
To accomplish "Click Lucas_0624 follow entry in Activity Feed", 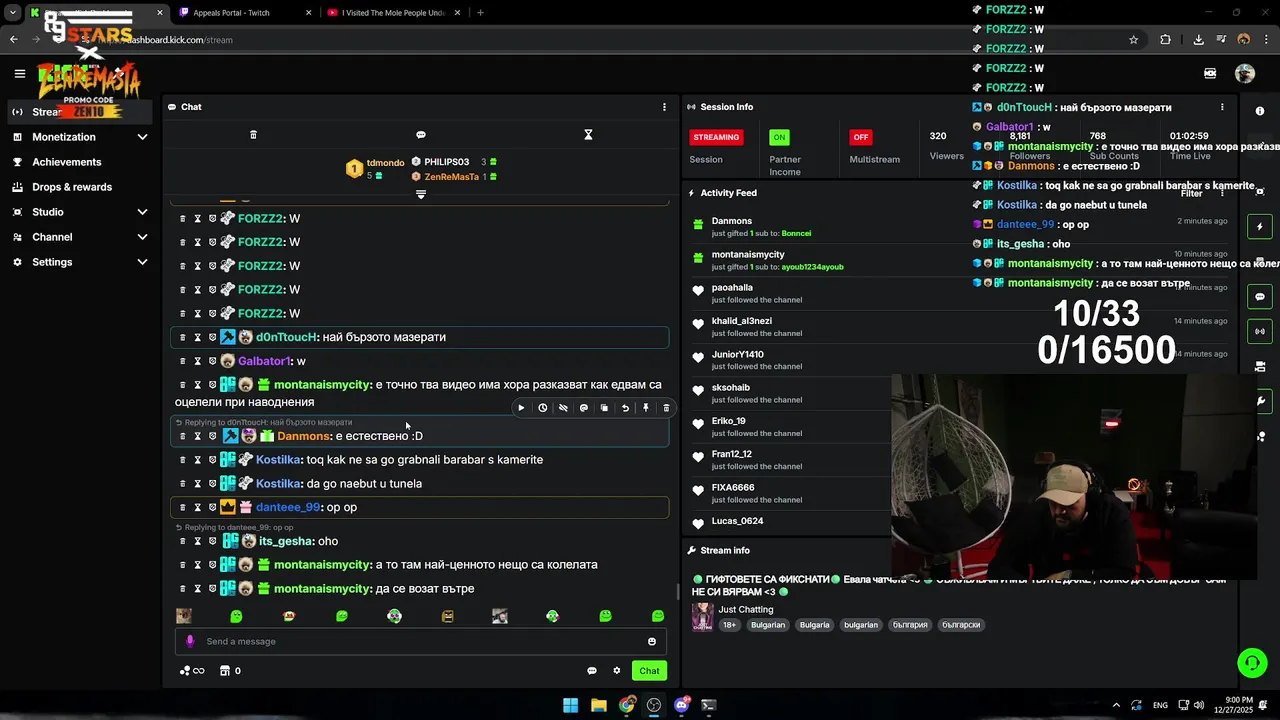I will point(738,521).
